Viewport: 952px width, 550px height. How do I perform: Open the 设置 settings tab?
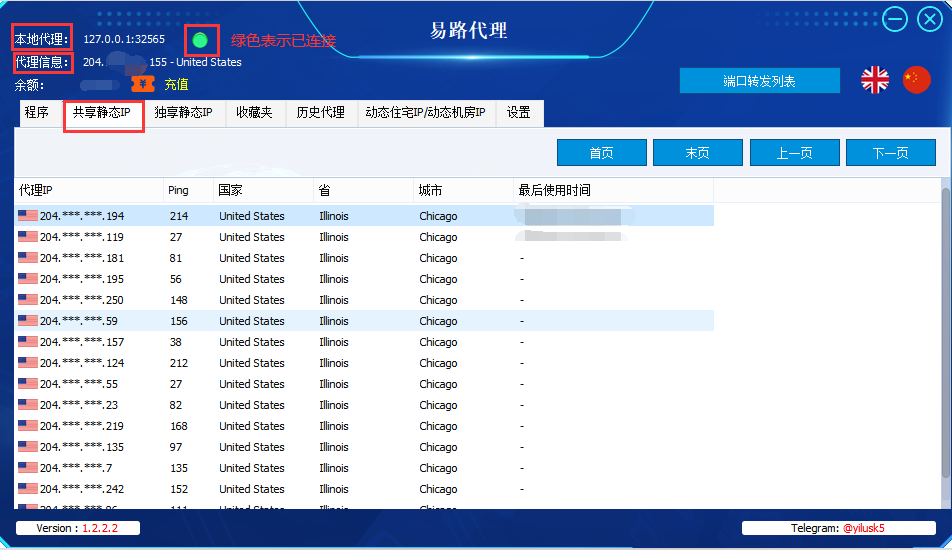[x=519, y=113]
